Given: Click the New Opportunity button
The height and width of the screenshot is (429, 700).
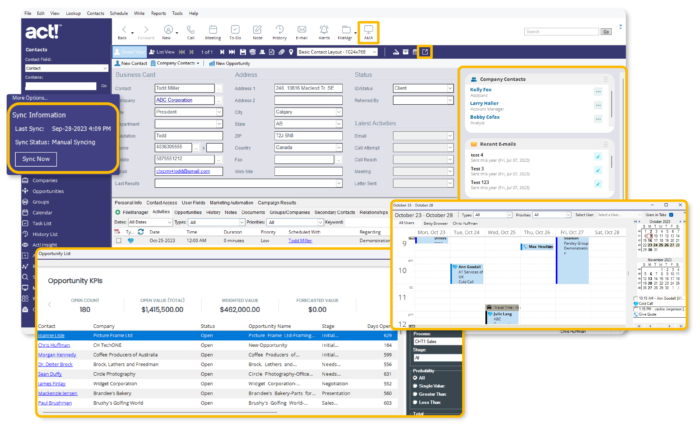Looking at the screenshot, I should (229, 63).
